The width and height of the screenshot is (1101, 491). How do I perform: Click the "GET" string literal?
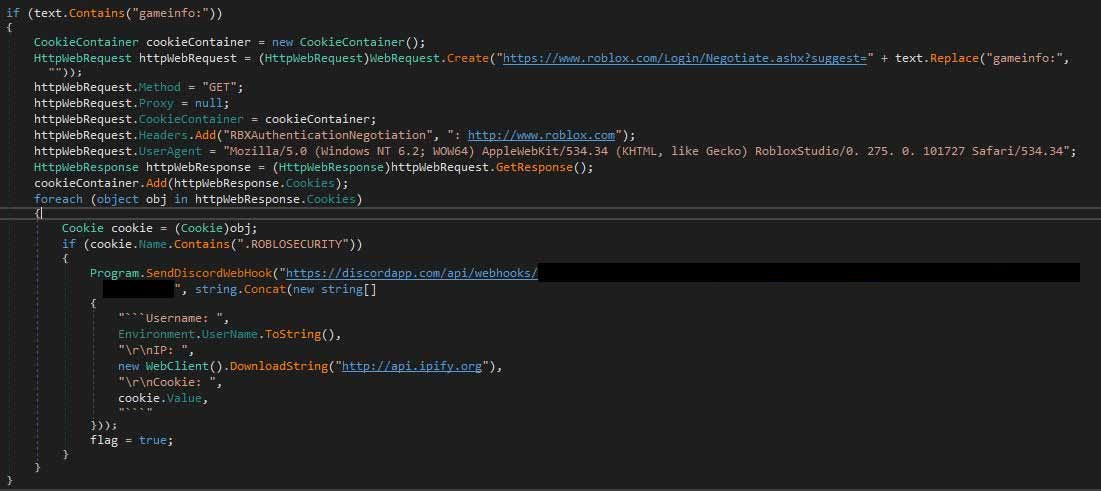point(220,89)
